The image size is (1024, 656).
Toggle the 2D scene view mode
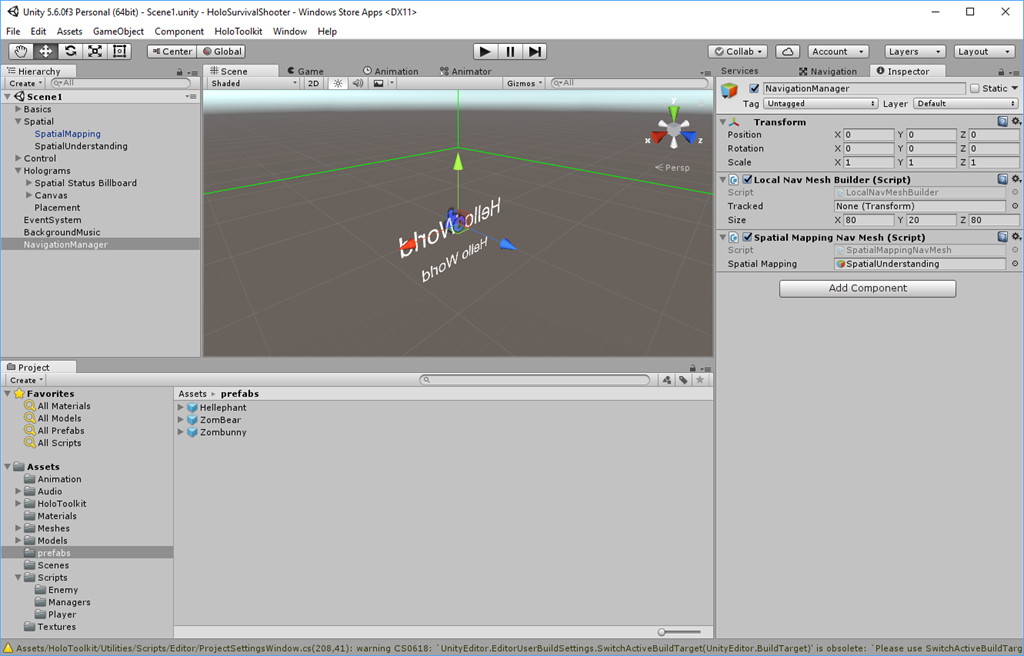[313, 83]
